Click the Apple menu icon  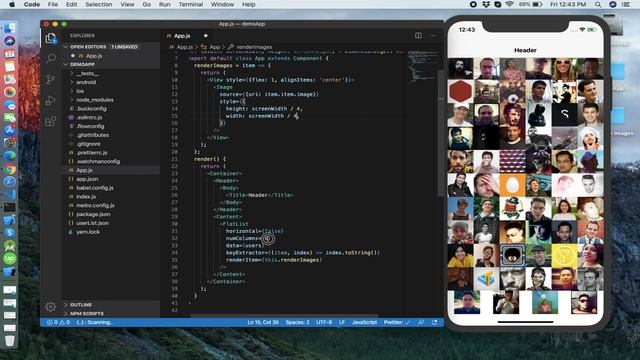coord(12,4)
